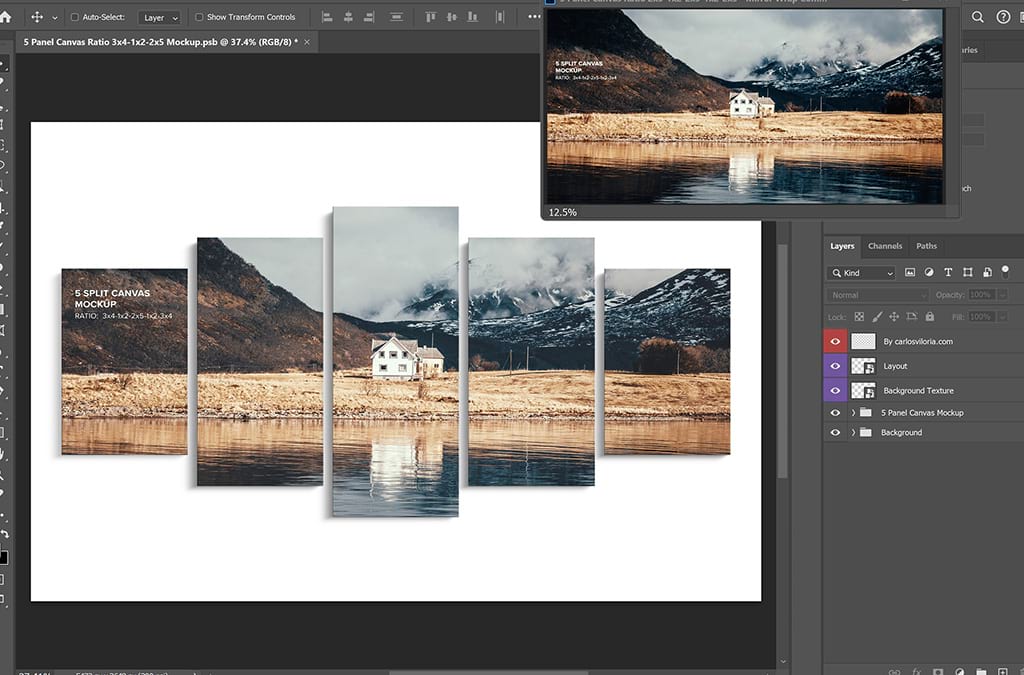Image resolution: width=1024 pixels, height=675 pixels.
Task: Open the Opacity slider dropdown arrow
Action: 1003,295
